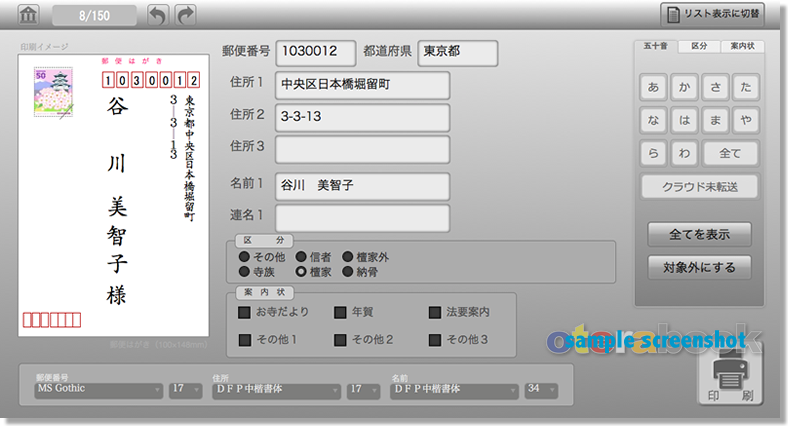The height and width of the screenshot is (431, 793).
Task: Go to previous record with left arrow
Action: point(158,15)
